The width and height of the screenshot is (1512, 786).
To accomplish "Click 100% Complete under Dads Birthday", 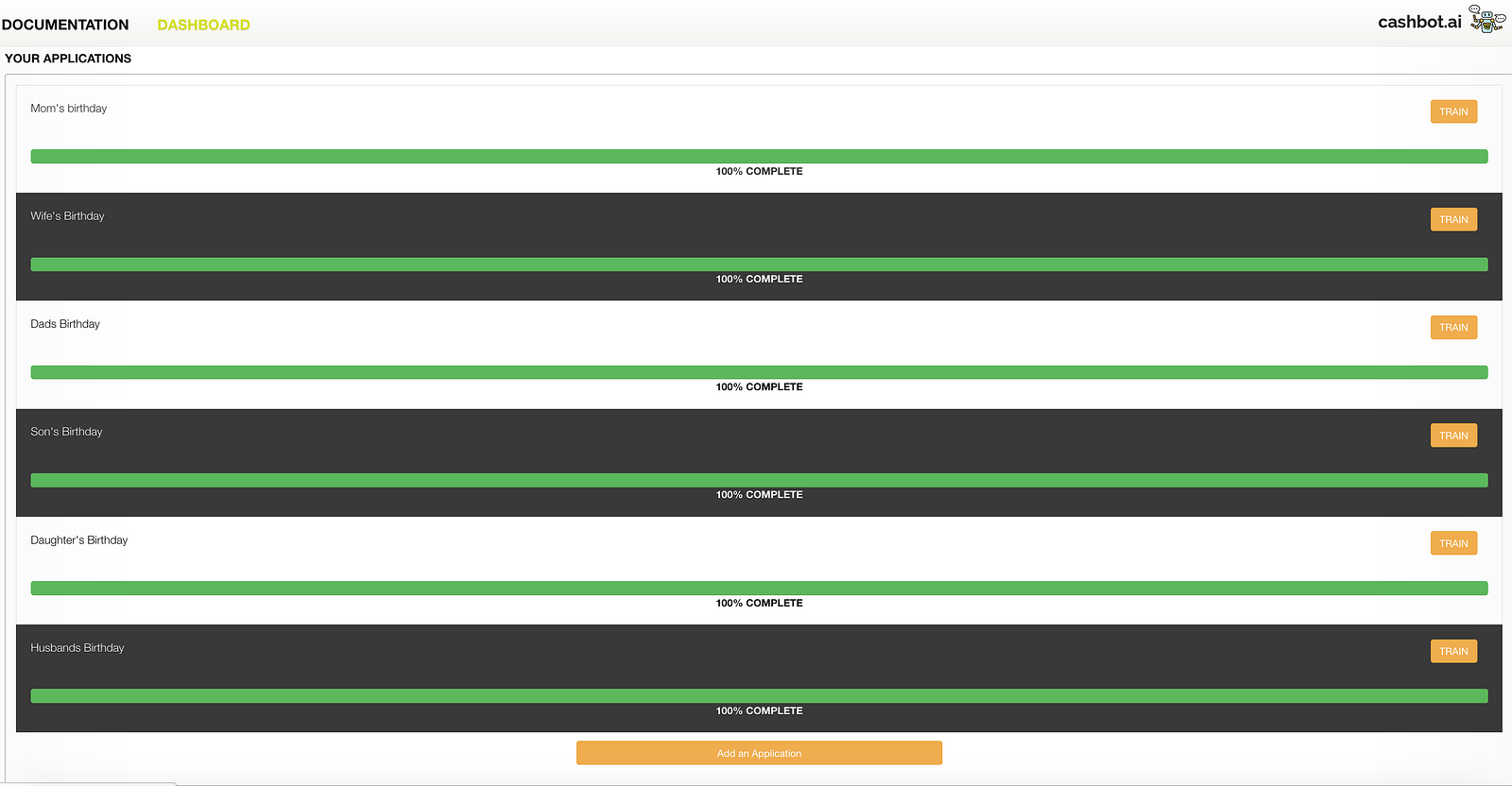I will (x=759, y=386).
